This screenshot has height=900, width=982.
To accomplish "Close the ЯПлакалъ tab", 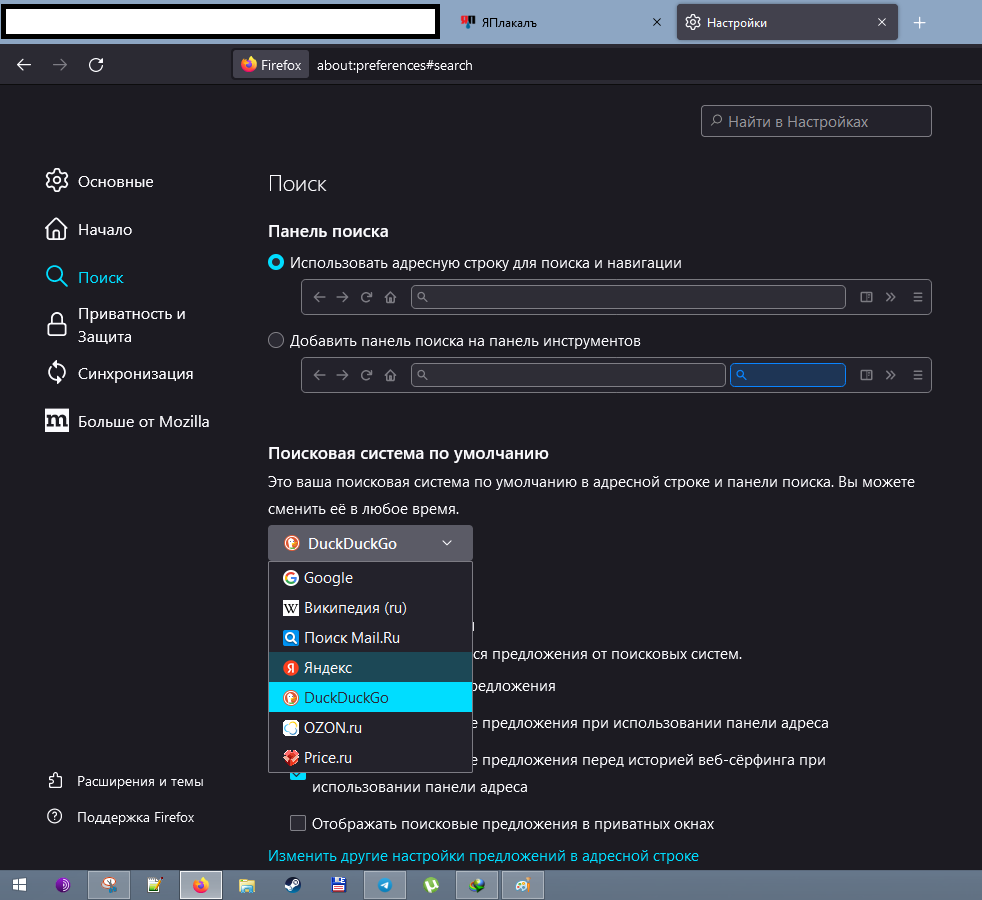I will pos(657,23).
